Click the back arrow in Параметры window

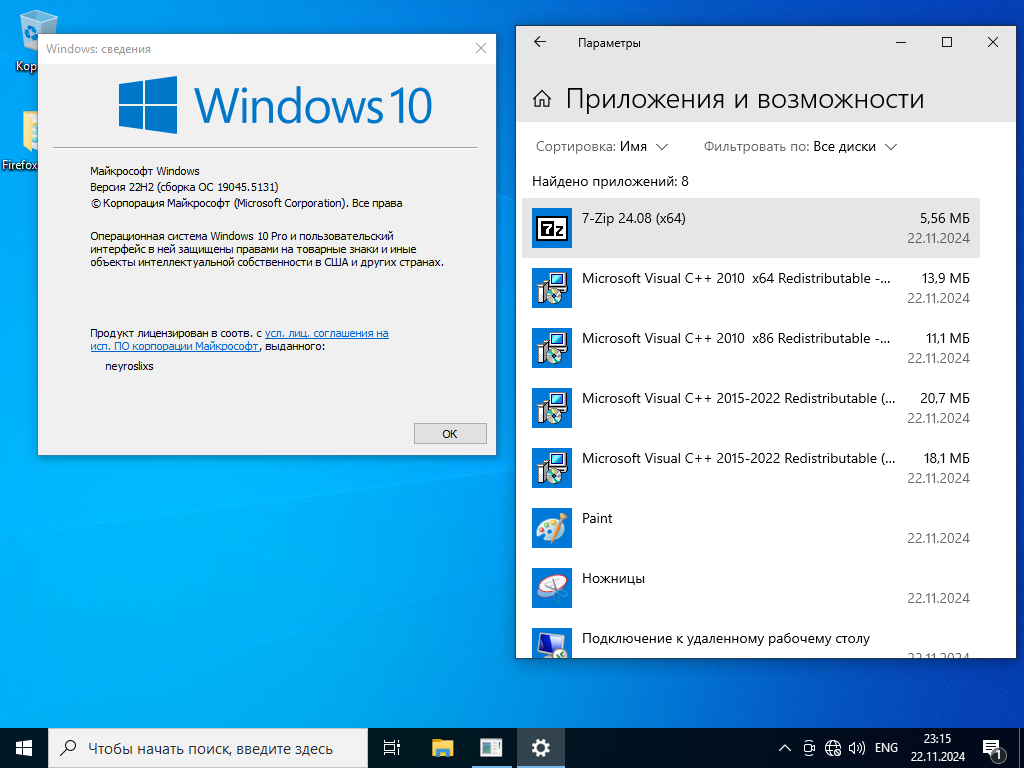tap(540, 42)
